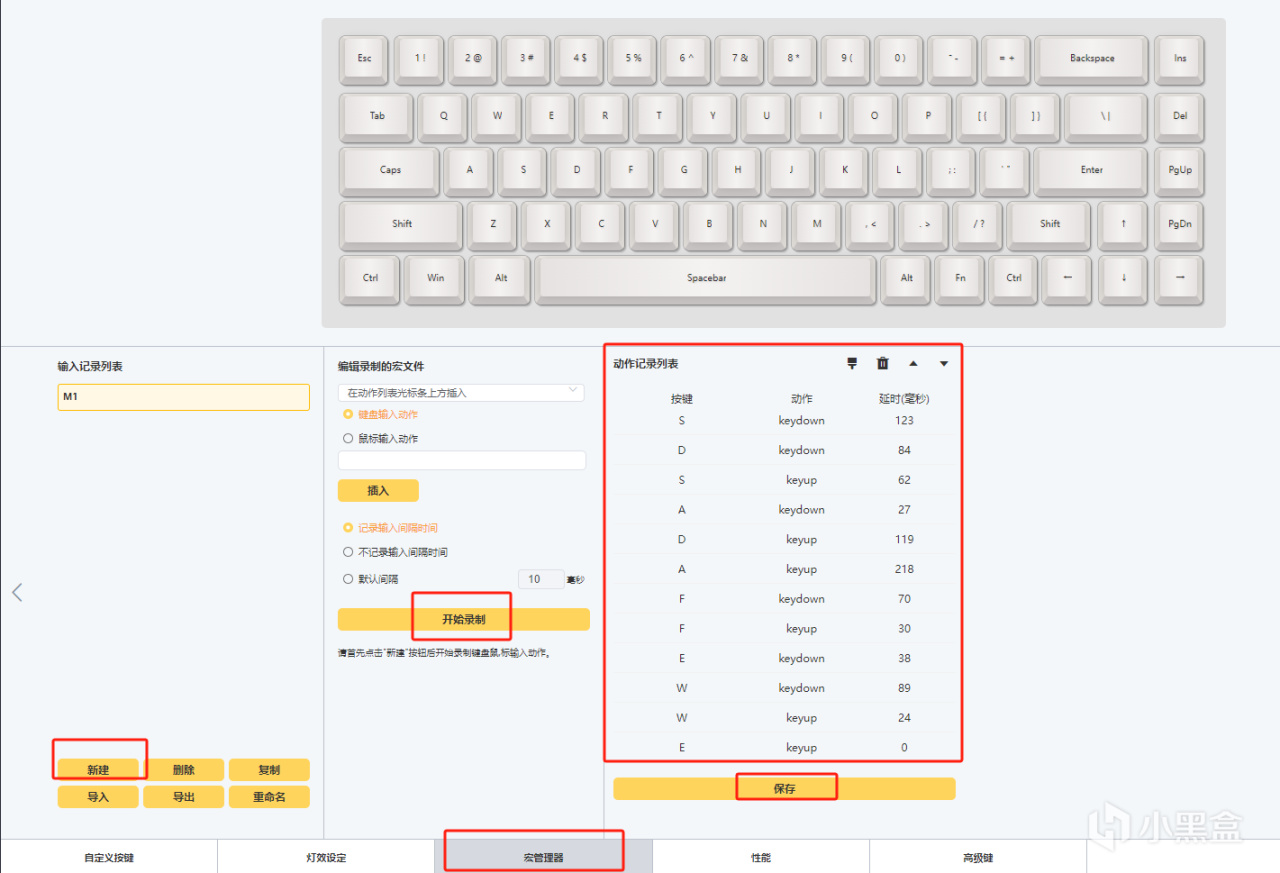Switch to the 灯效设定 tab

(x=326, y=857)
